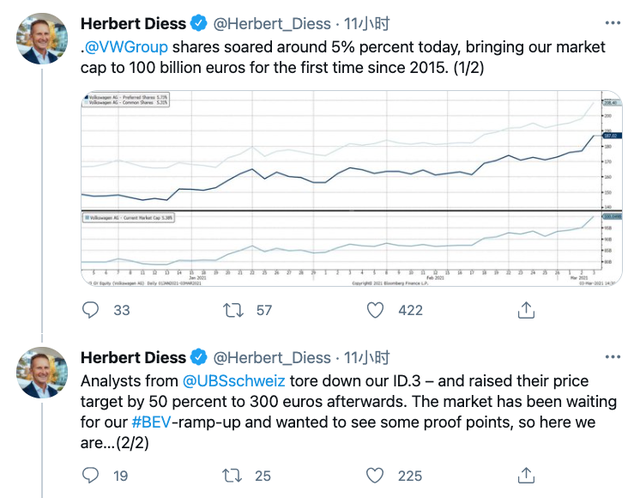Click verified badge on first tweet
Screen dimensions: 640x498
(x=199, y=20)
